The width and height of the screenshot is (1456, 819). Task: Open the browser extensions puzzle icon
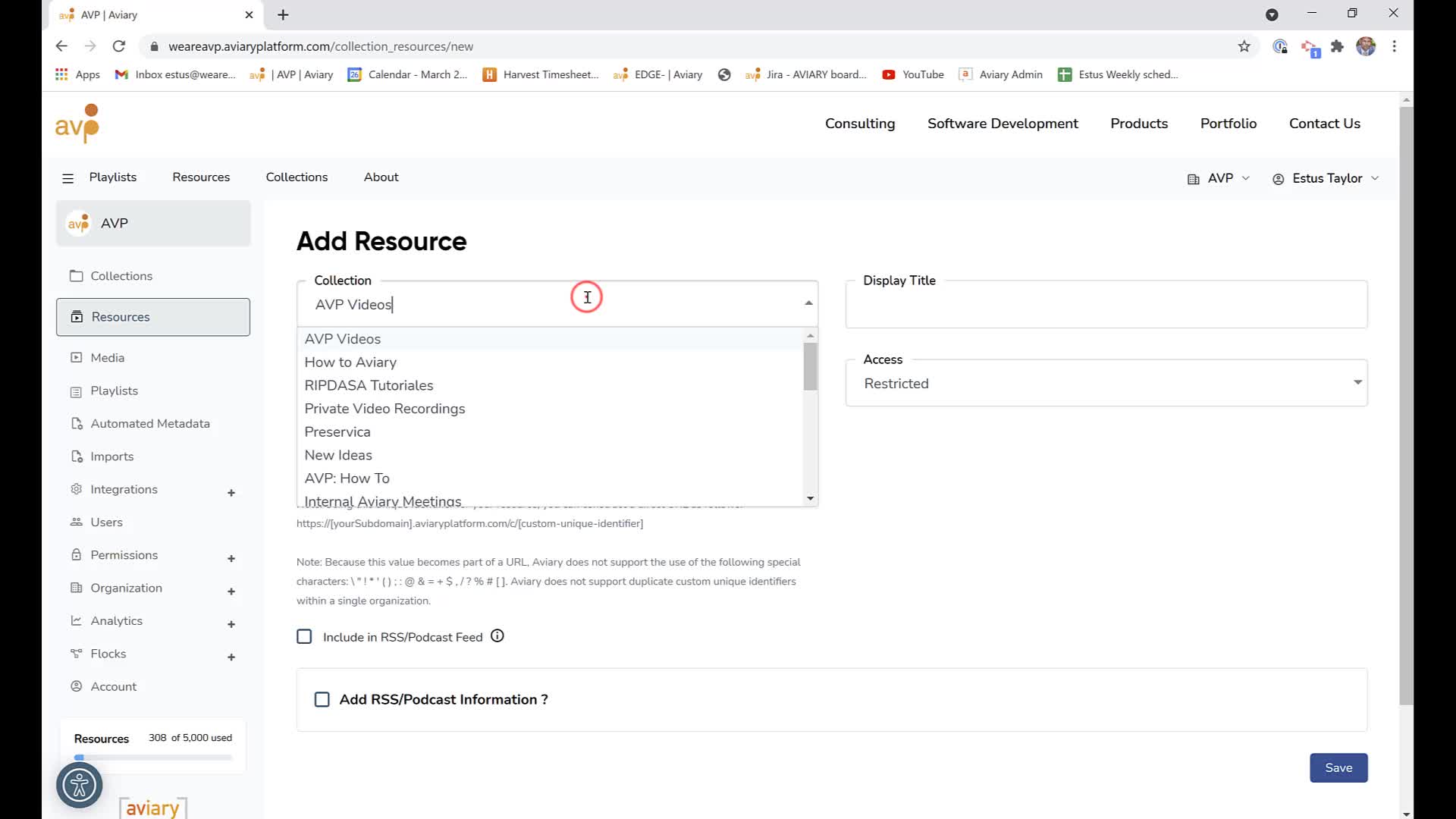[x=1337, y=46]
